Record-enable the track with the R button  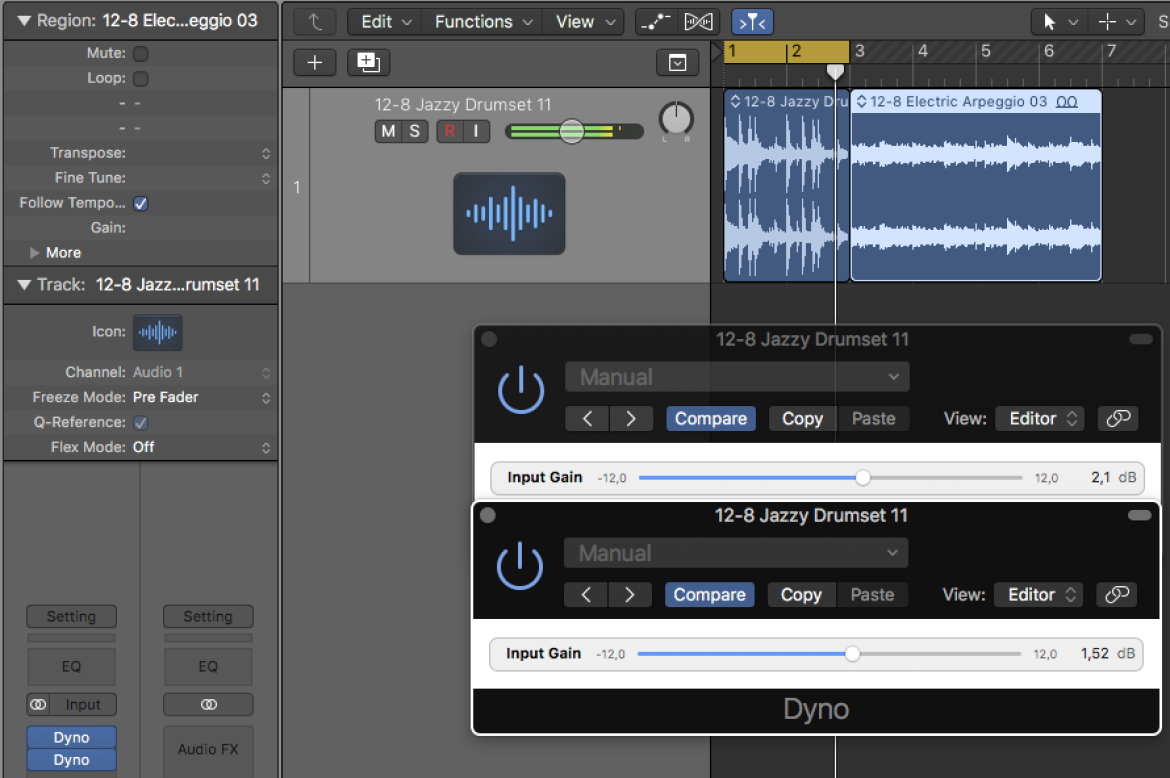[450, 131]
